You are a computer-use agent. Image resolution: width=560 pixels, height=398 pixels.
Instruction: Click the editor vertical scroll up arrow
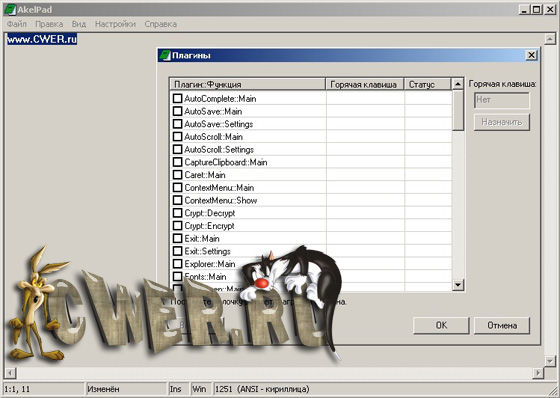pyautogui.click(x=549, y=39)
